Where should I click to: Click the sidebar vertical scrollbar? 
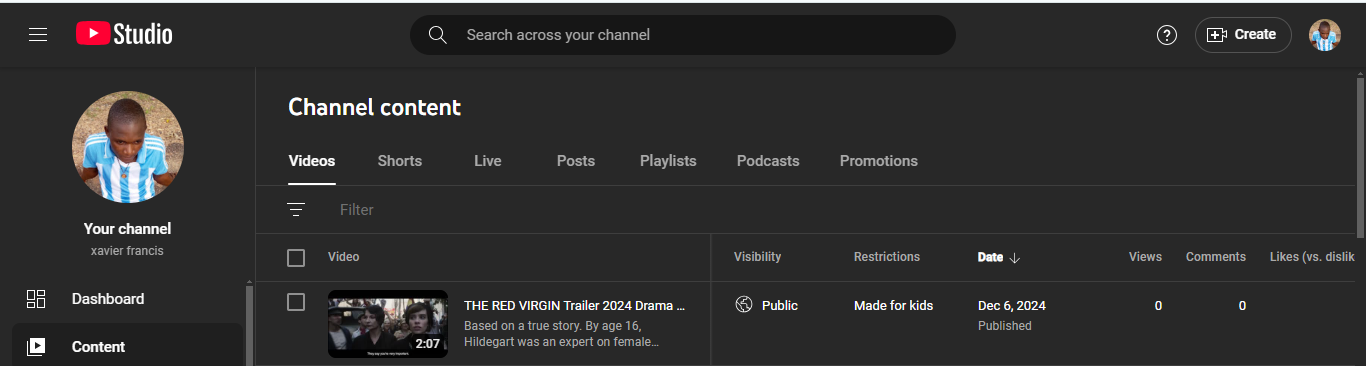click(249, 325)
